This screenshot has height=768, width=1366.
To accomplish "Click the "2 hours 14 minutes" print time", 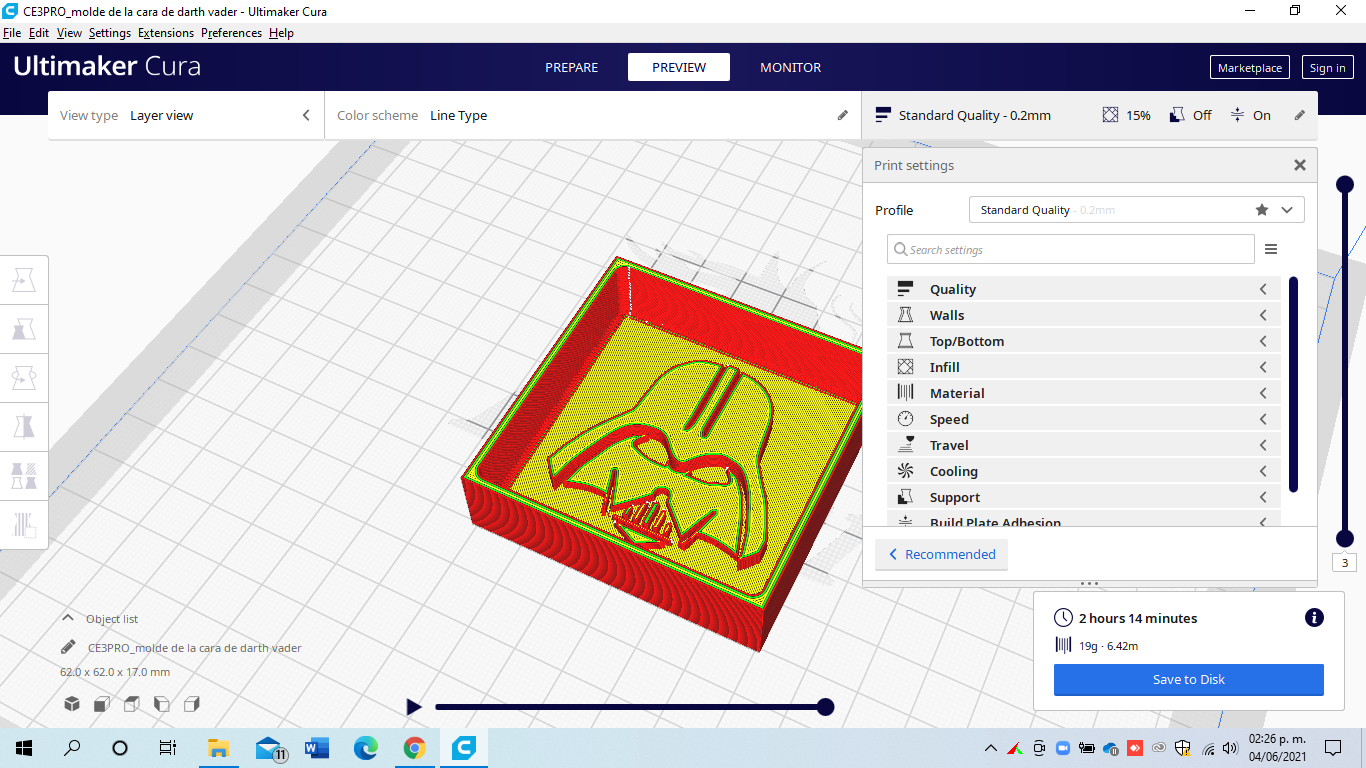I will pyautogui.click(x=1138, y=618).
